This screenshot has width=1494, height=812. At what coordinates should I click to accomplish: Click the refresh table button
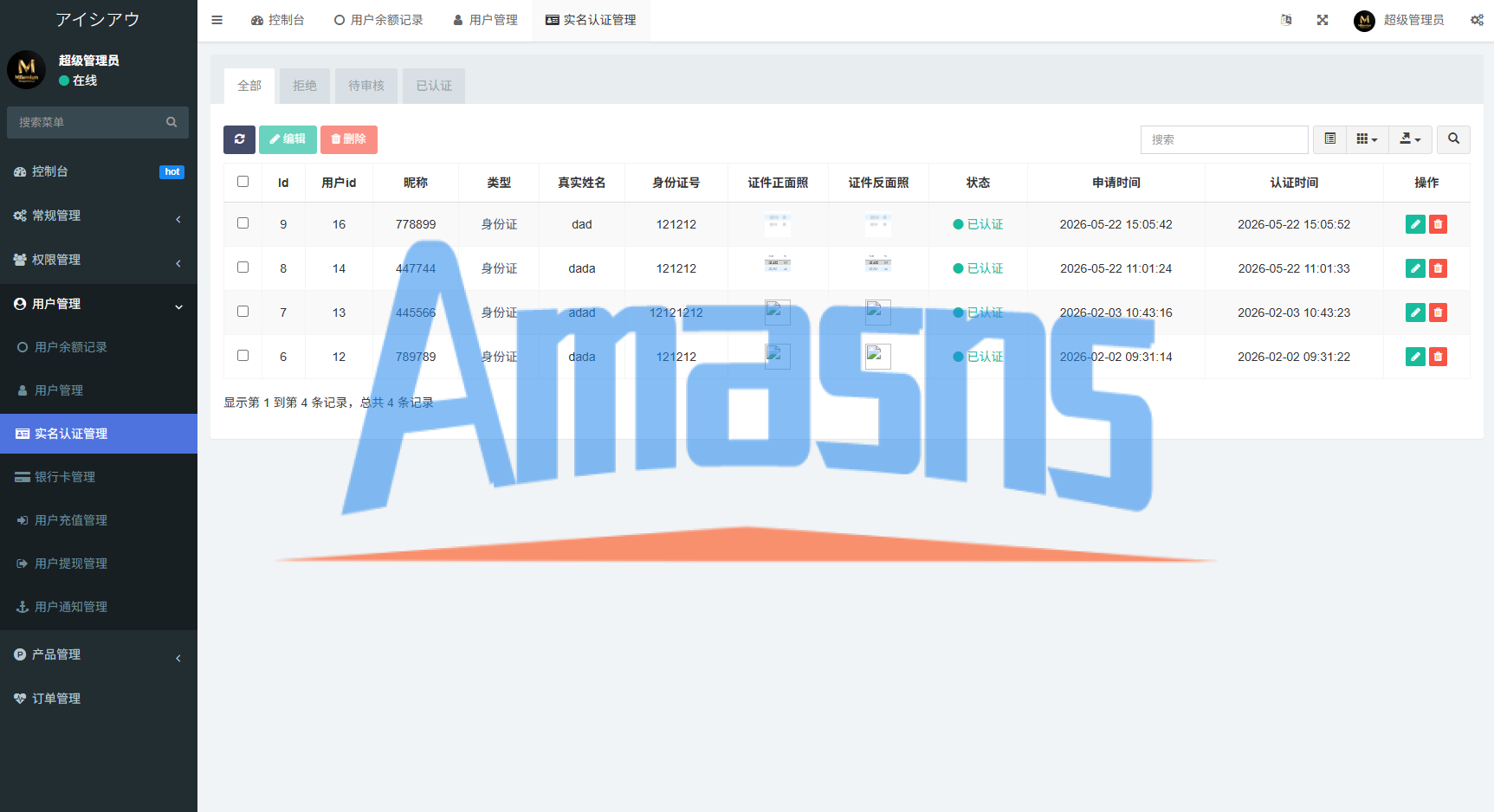(239, 139)
